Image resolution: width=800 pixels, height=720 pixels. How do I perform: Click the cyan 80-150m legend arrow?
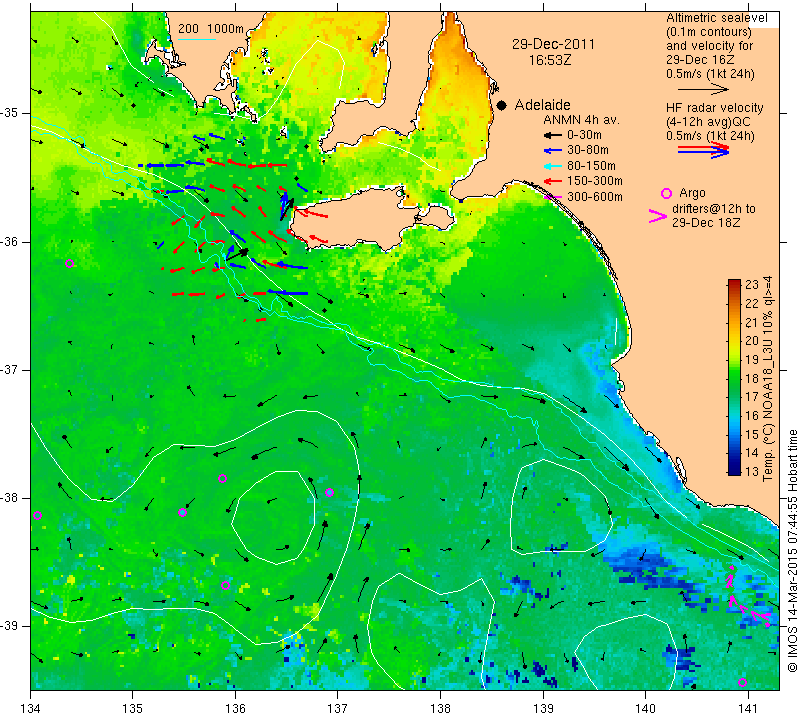pos(552,166)
